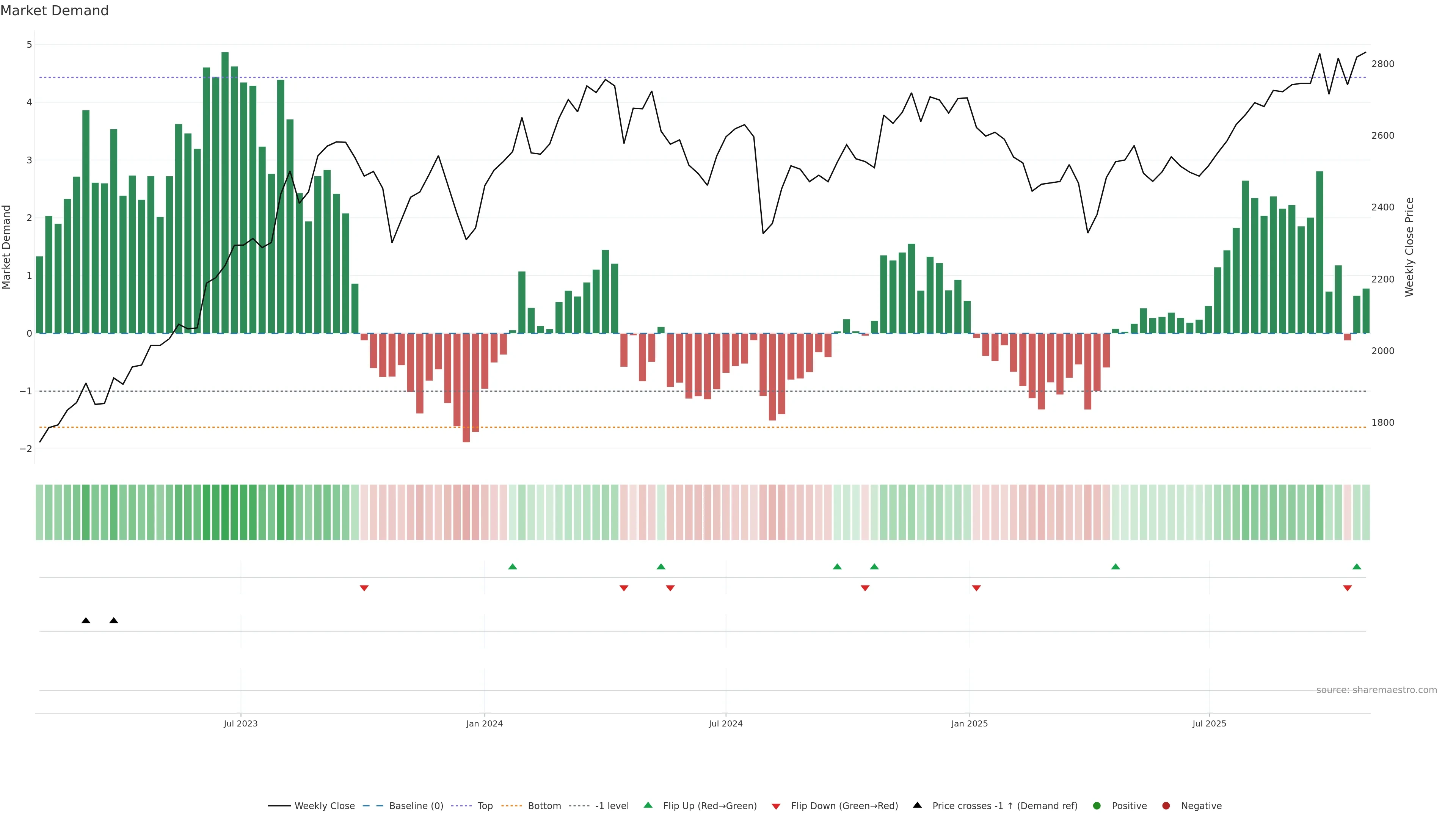
Task: Click the last green flip-up triangle marker
Action: pyautogui.click(x=1357, y=566)
